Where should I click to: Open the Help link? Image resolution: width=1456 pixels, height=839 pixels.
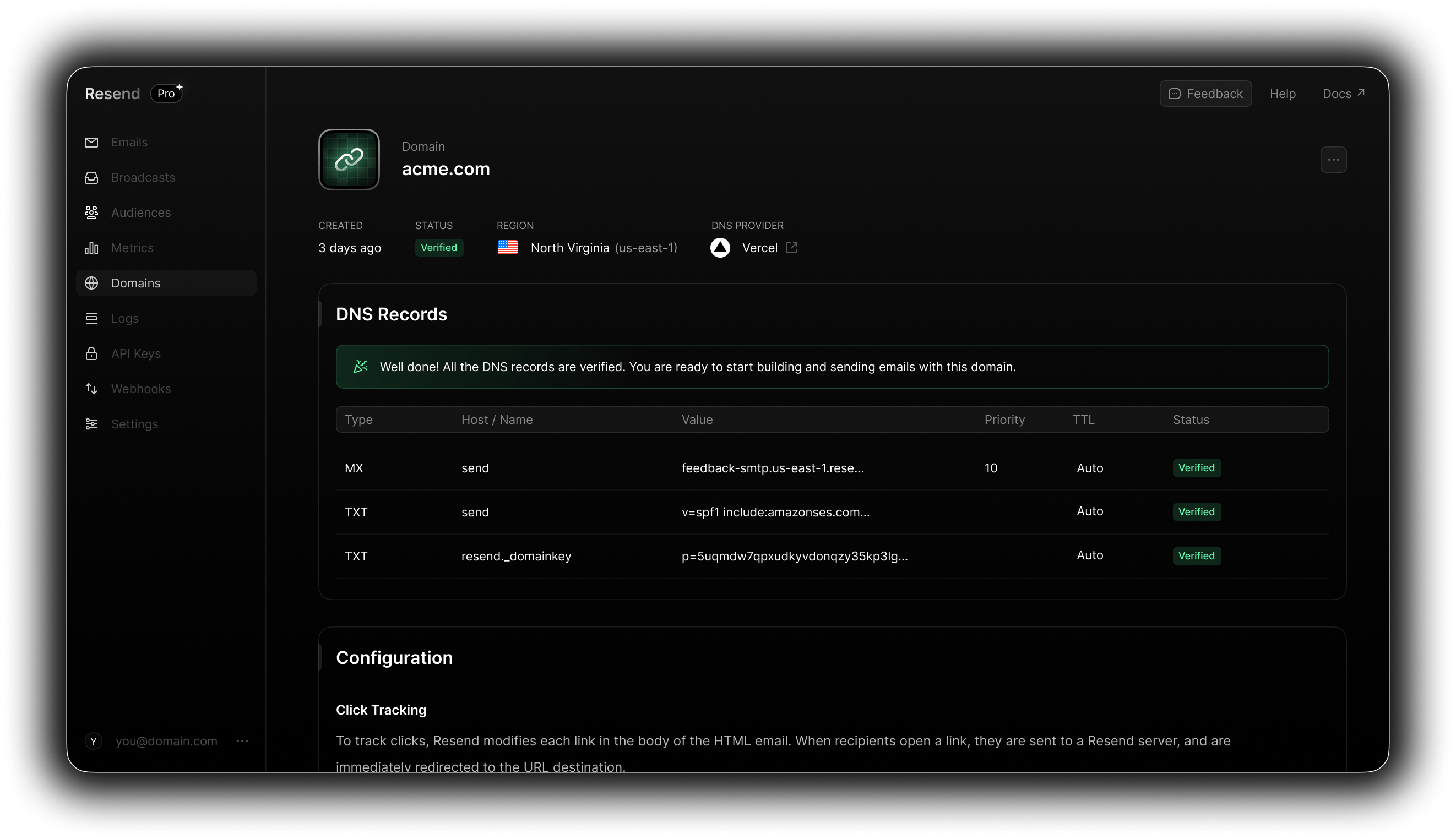[1283, 94]
